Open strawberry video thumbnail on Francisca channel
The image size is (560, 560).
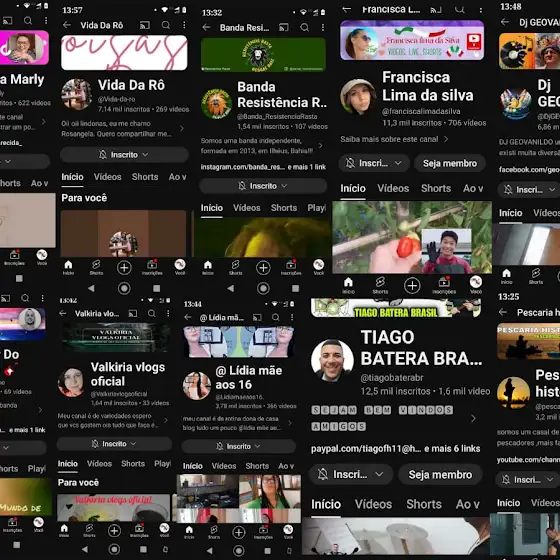point(412,237)
